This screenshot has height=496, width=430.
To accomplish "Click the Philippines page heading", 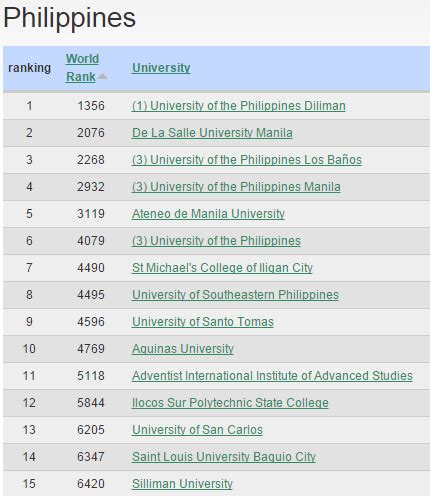I will (x=69, y=17).
